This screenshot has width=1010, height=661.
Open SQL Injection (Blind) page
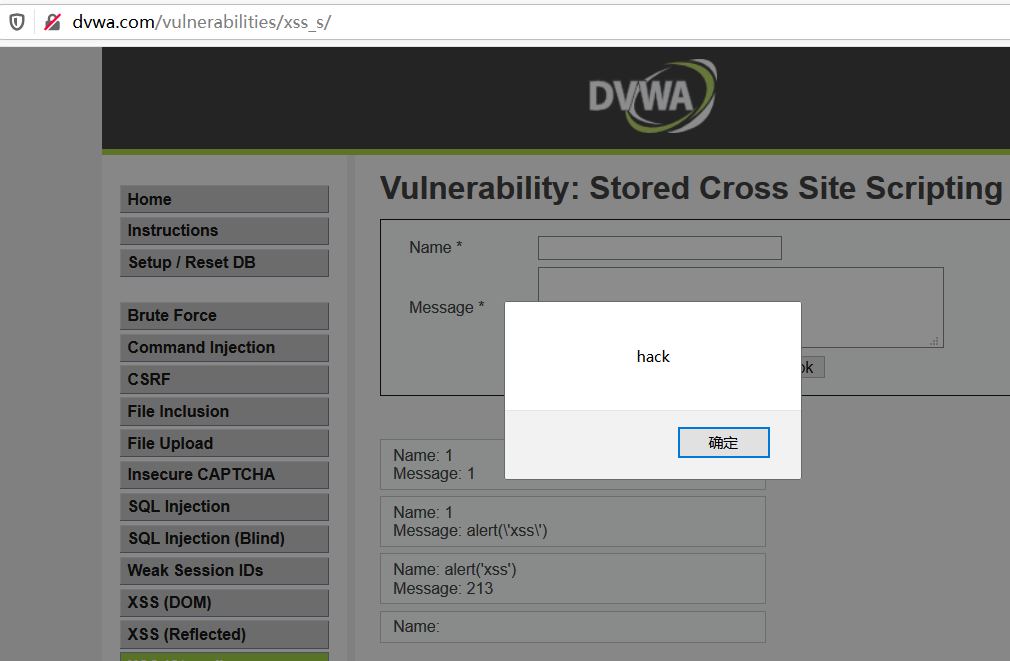[x=224, y=539]
